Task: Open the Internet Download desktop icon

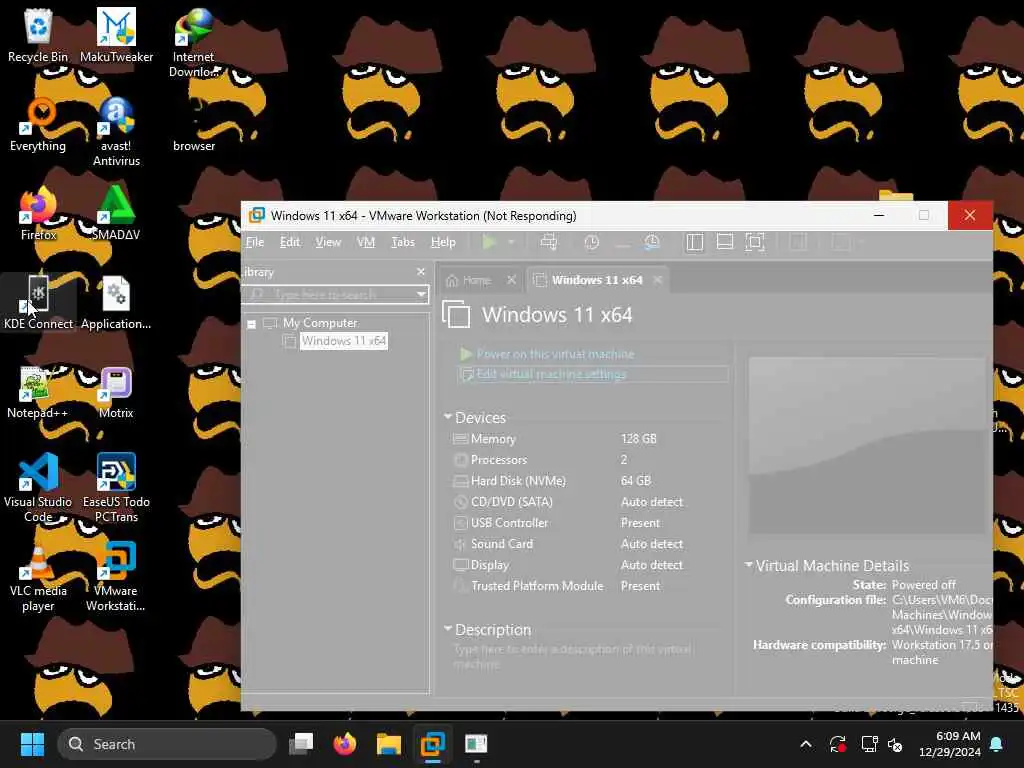Action: tap(194, 43)
